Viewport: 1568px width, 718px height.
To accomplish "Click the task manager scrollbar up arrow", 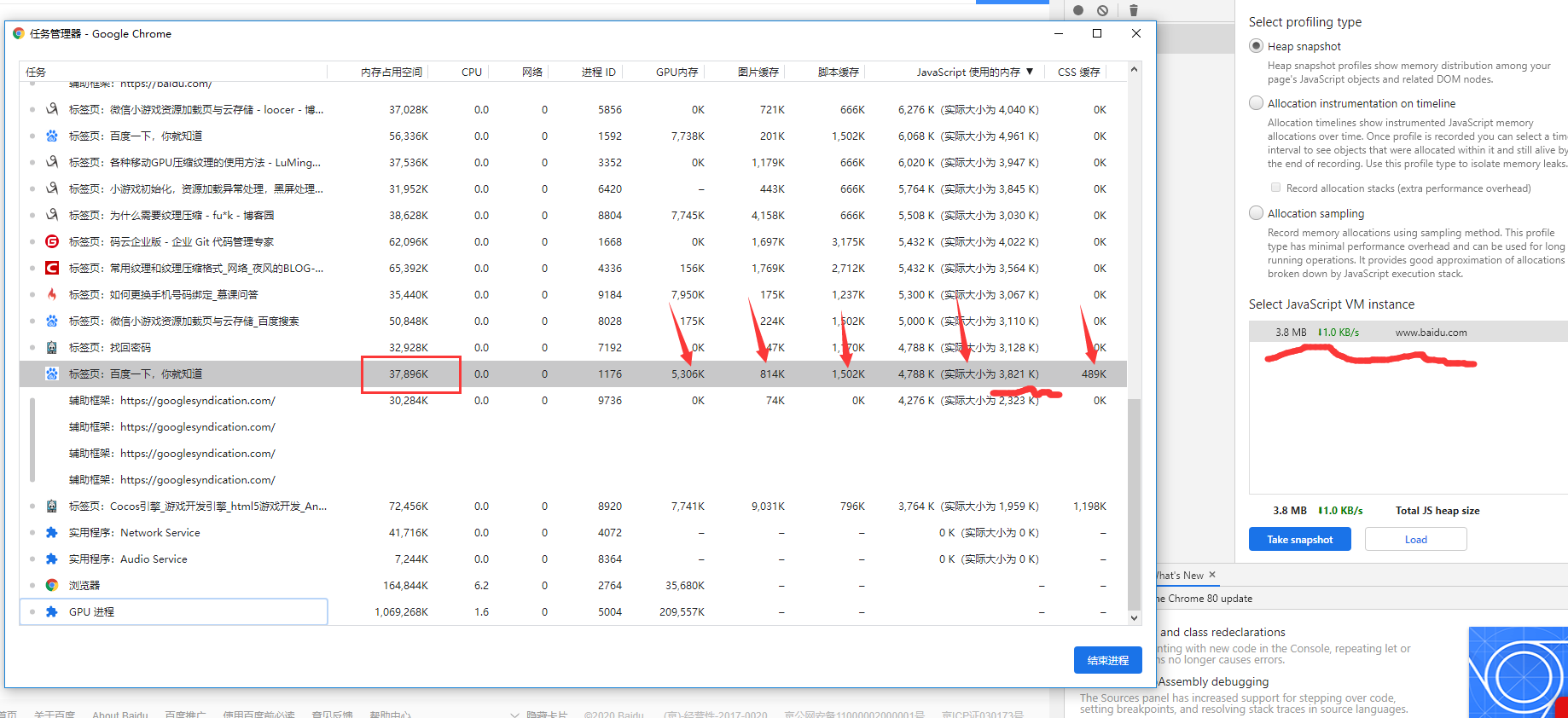I will point(1134,69).
